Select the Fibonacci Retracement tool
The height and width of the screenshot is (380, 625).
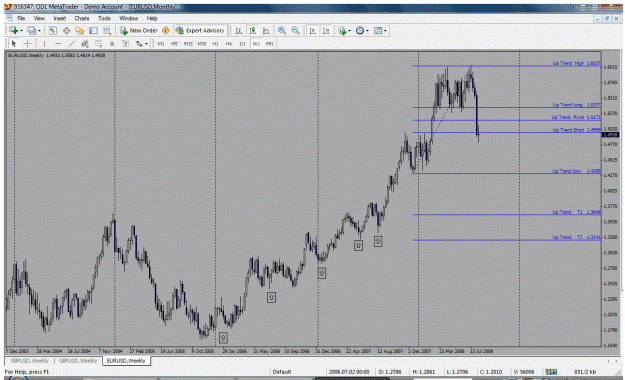tap(98, 43)
